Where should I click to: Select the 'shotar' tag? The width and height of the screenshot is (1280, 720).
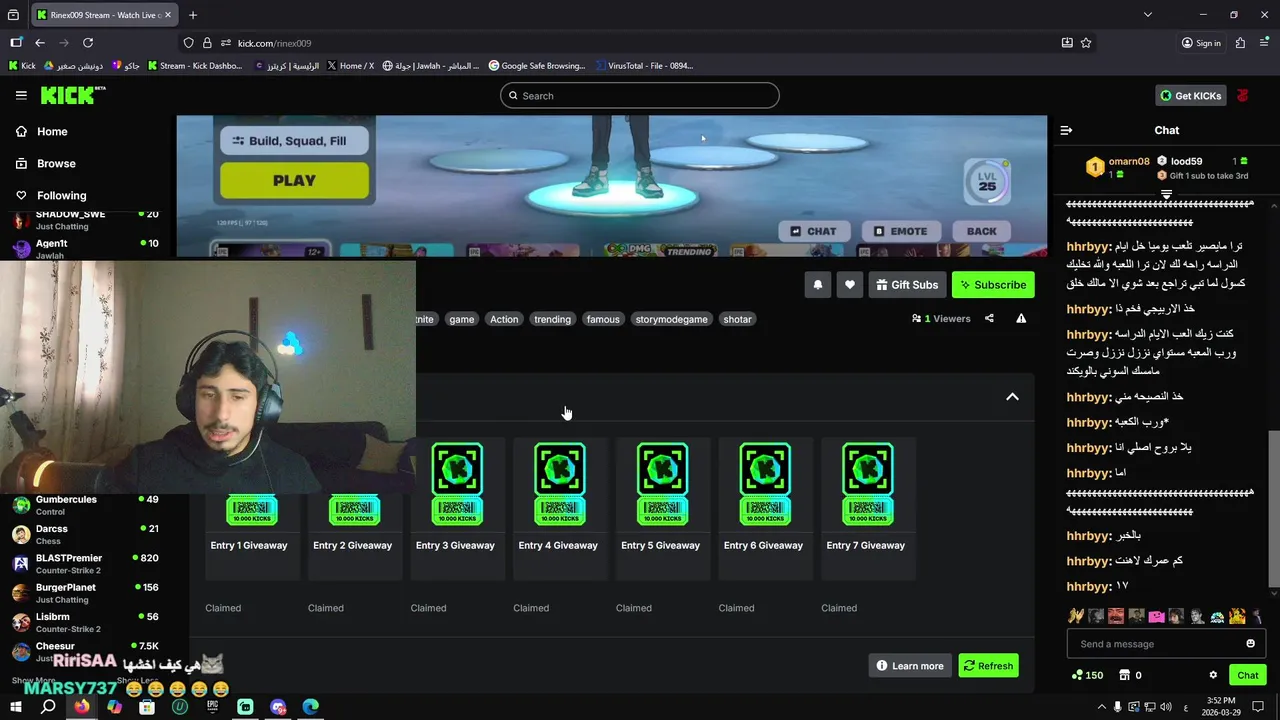[x=737, y=319]
